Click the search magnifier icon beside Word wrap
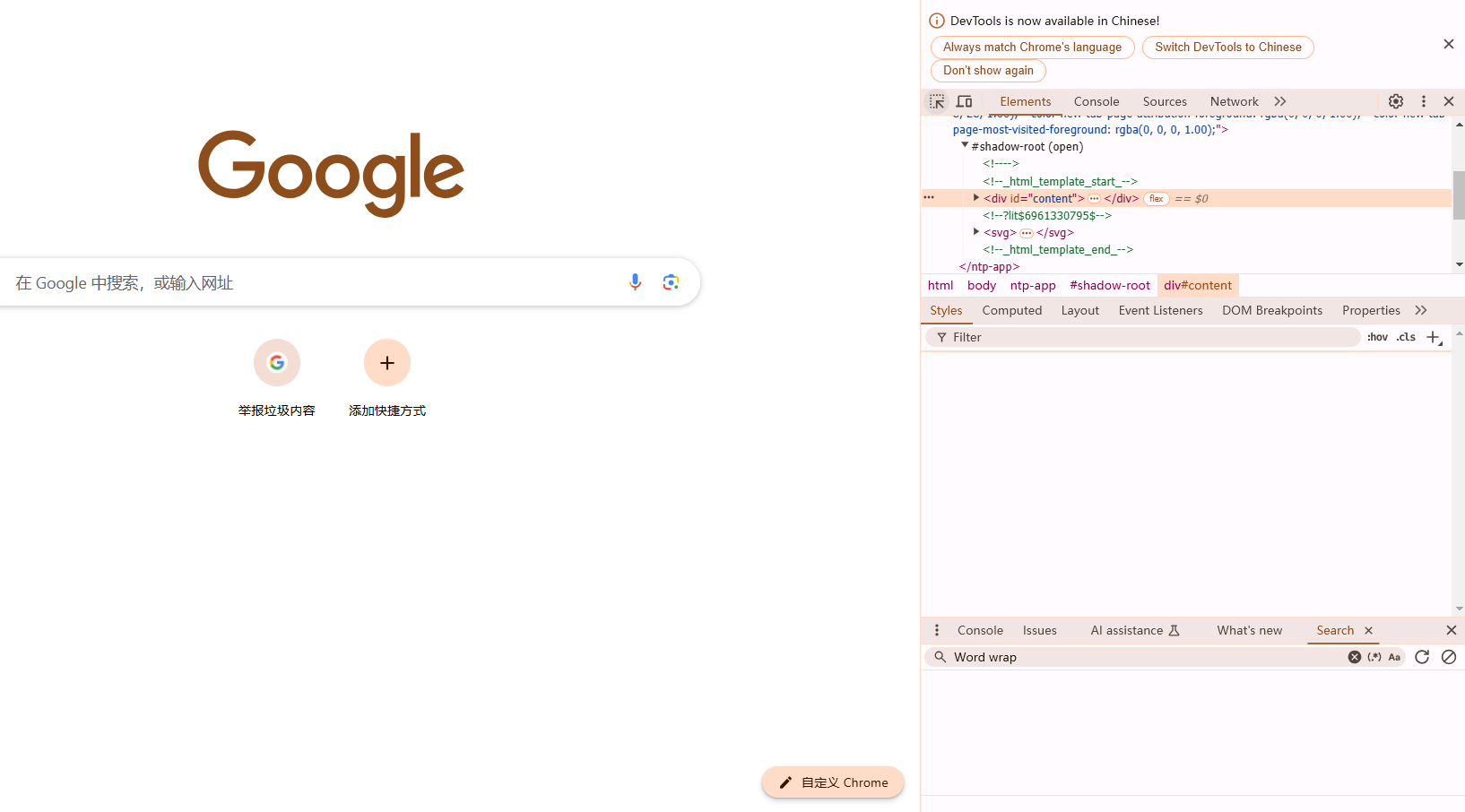 940,657
